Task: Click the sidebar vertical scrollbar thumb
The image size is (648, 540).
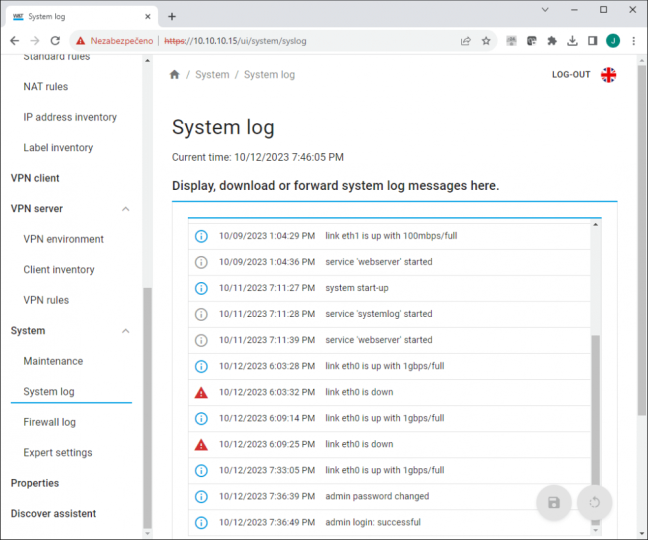Action: [x=147, y=407]
